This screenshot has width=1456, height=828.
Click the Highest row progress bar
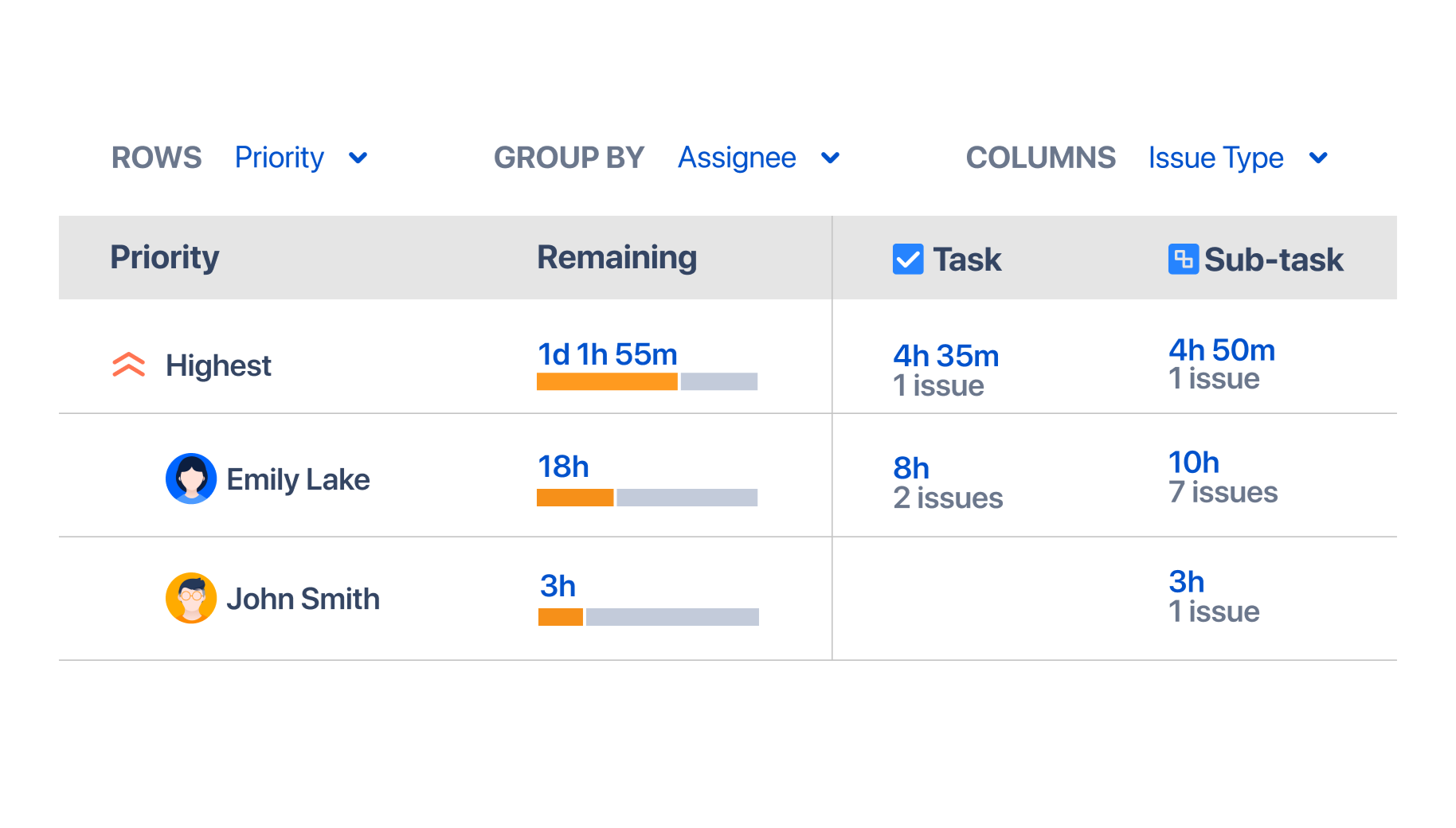pos(647,382)
